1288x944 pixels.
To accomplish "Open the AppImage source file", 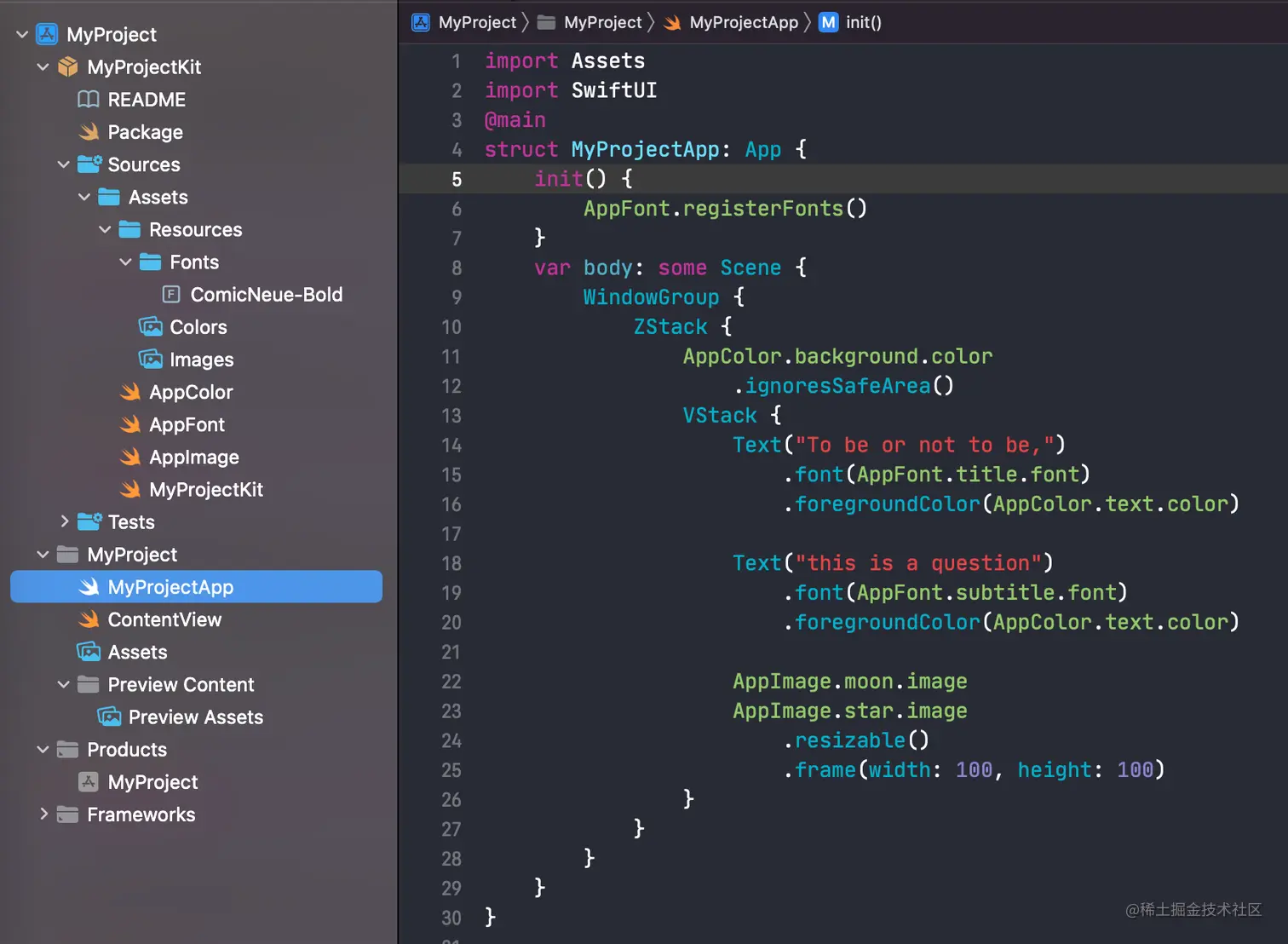I will (x=196, y=457).
